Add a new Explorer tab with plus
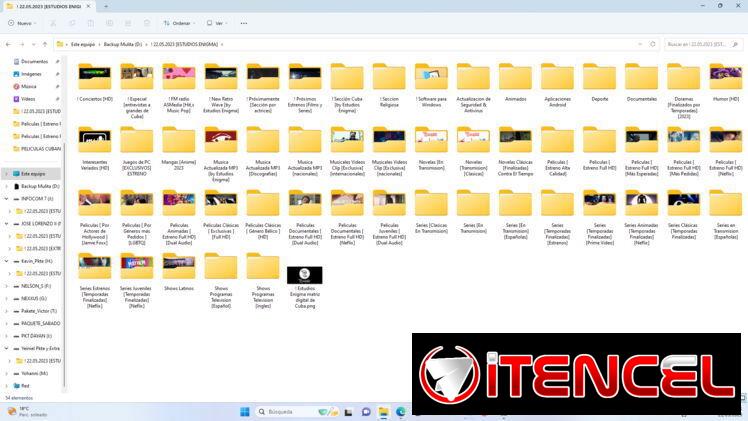748x421 pixels. click(x=106, y=6)
